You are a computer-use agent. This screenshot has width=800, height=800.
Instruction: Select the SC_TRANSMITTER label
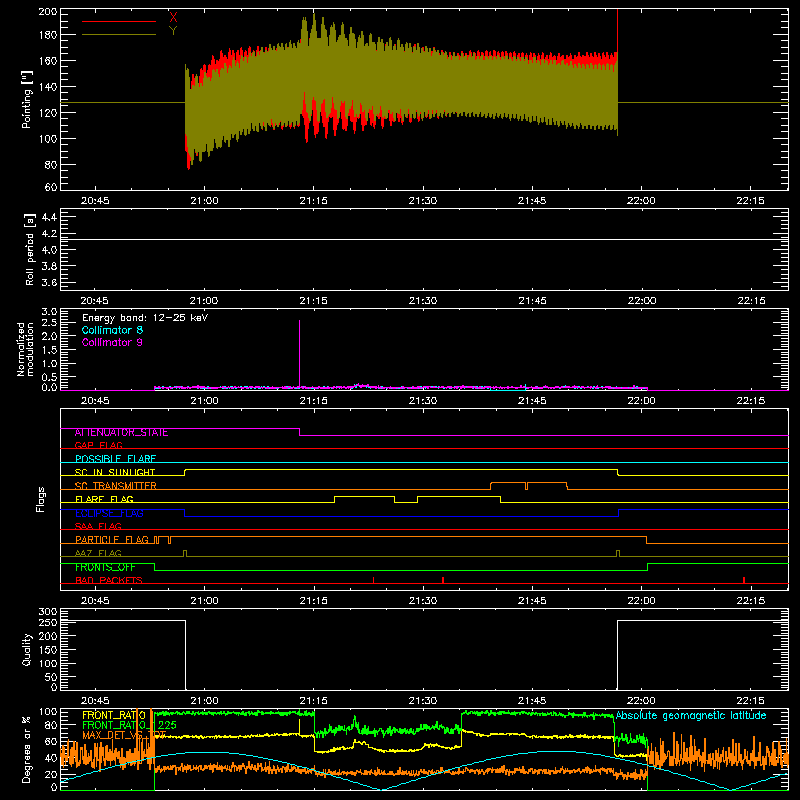coord(116,486)
